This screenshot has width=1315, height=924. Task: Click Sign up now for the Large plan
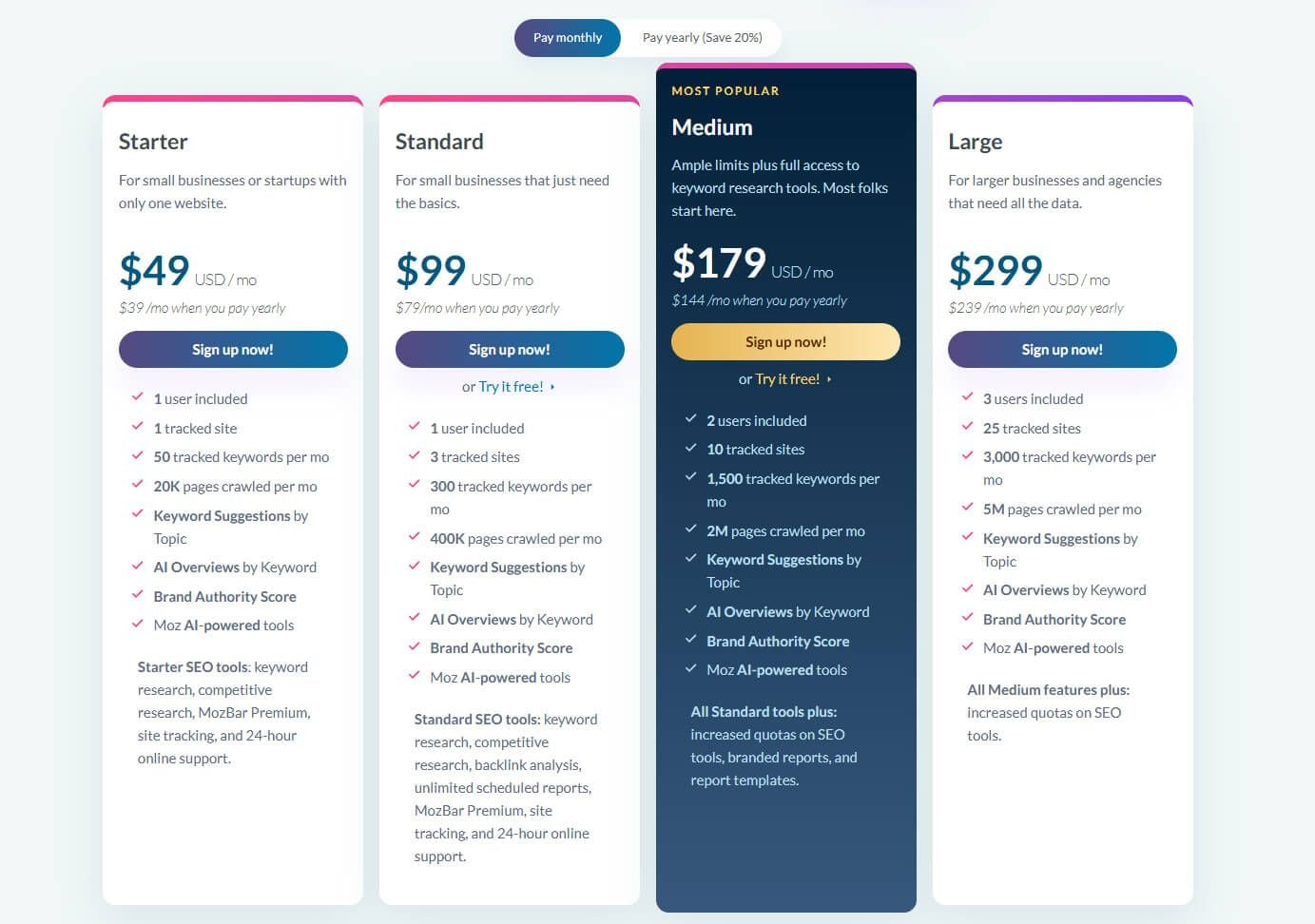1062,349
